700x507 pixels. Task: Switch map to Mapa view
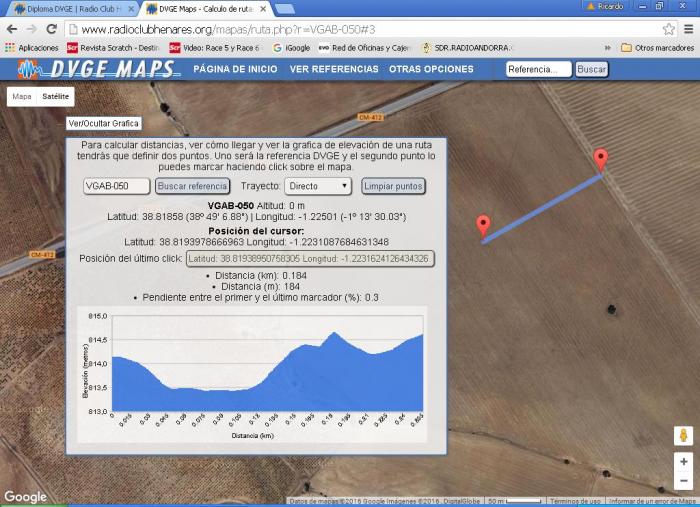22,96
